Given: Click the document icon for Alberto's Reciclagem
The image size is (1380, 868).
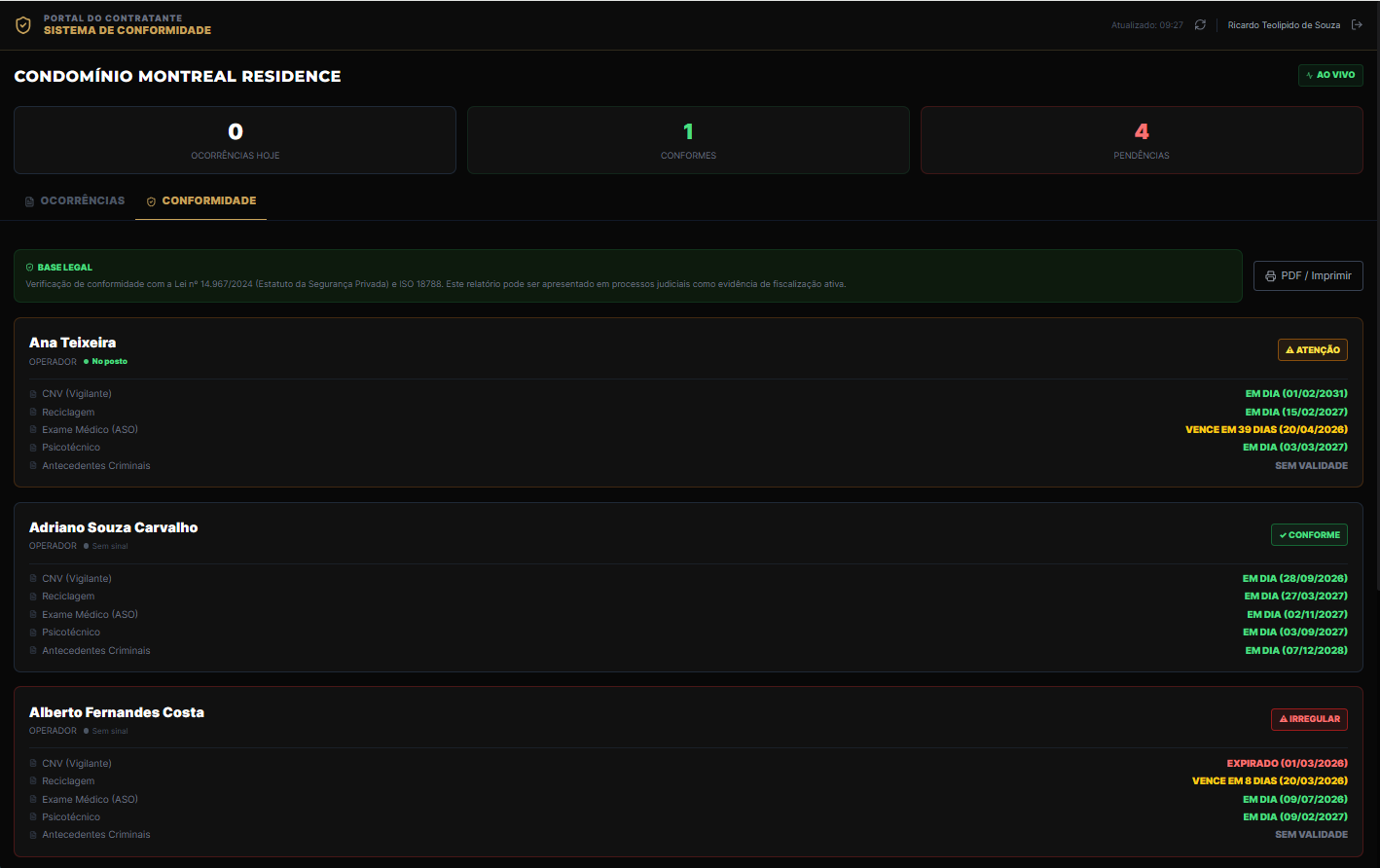Looking at the screenshot, I should coord(33,781).
